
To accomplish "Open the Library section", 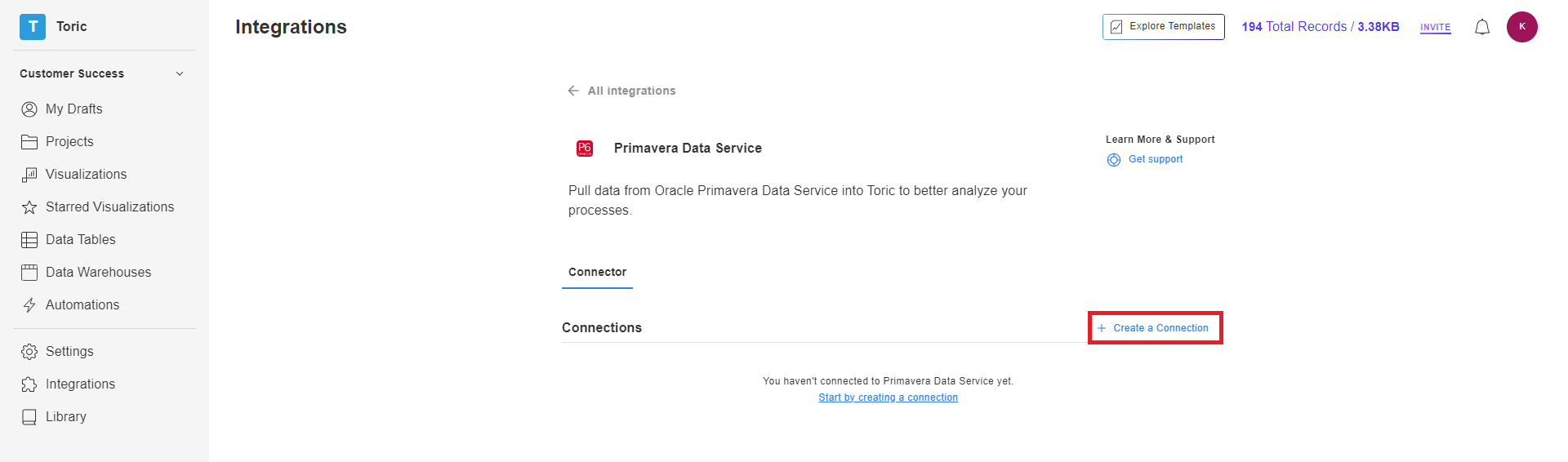I will [65, 416].
